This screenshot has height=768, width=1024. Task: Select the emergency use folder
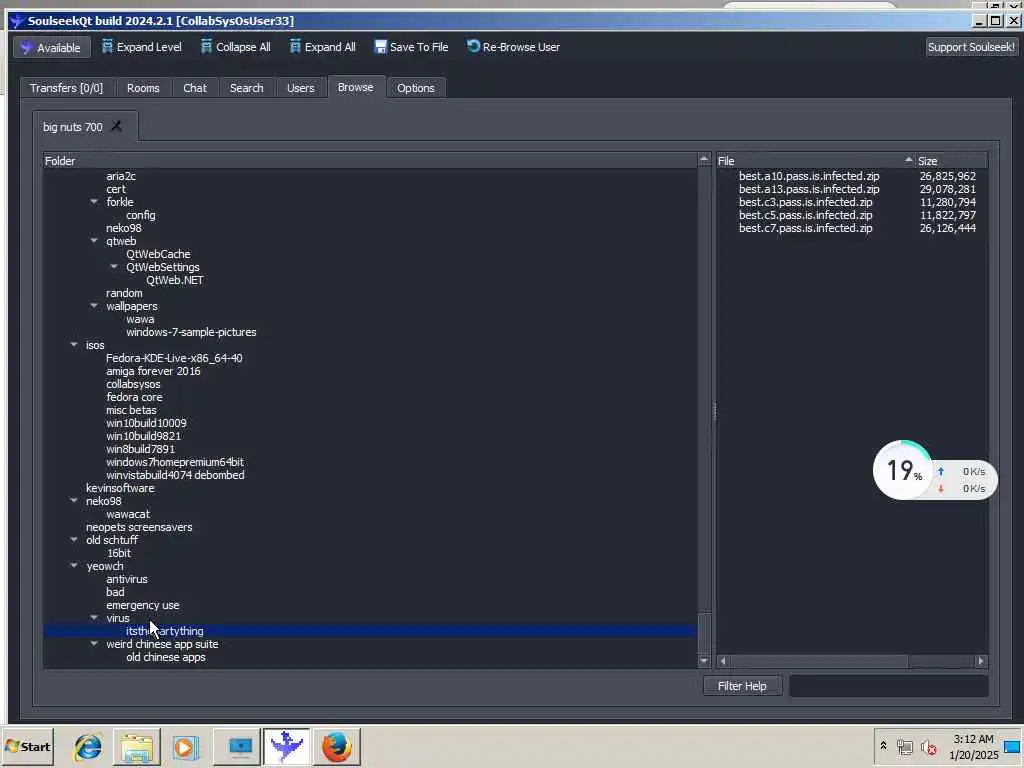click(142, 605)
